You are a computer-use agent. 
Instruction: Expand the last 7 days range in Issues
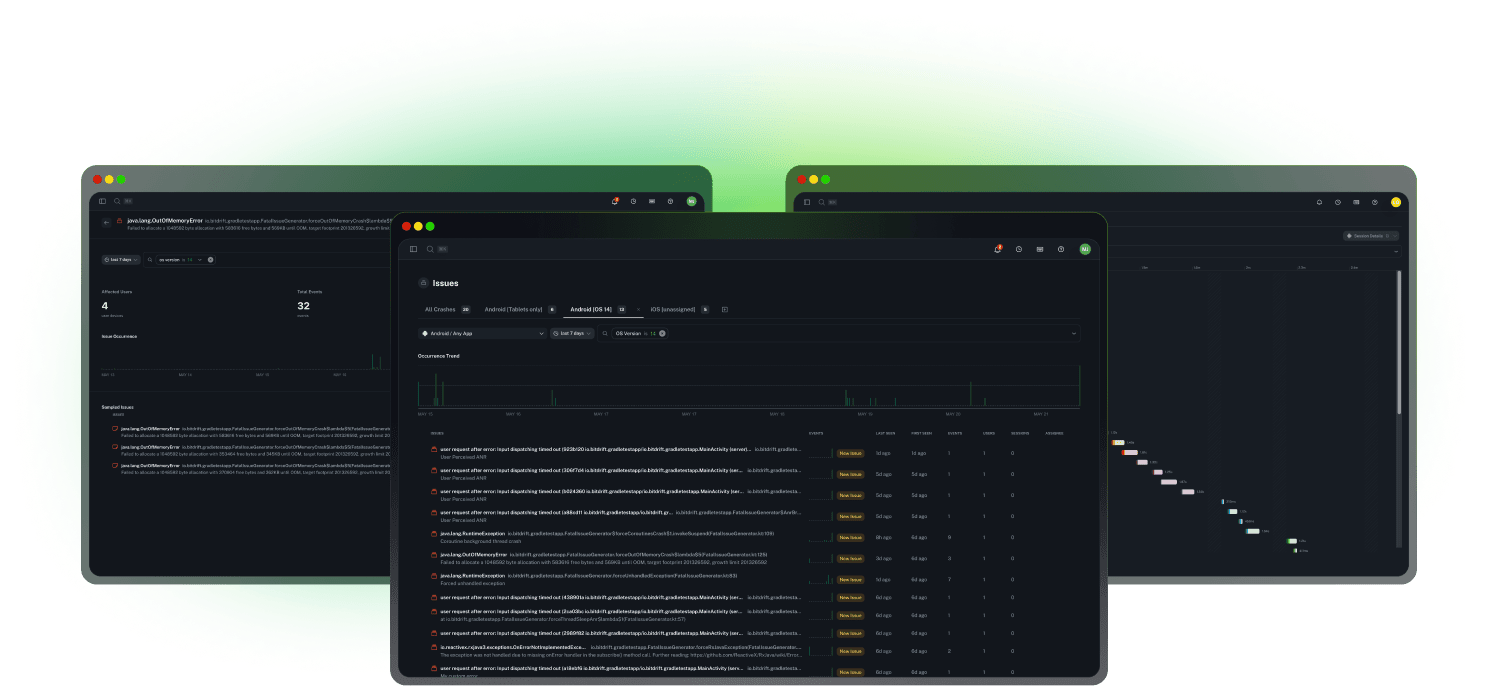pos(572,333)
